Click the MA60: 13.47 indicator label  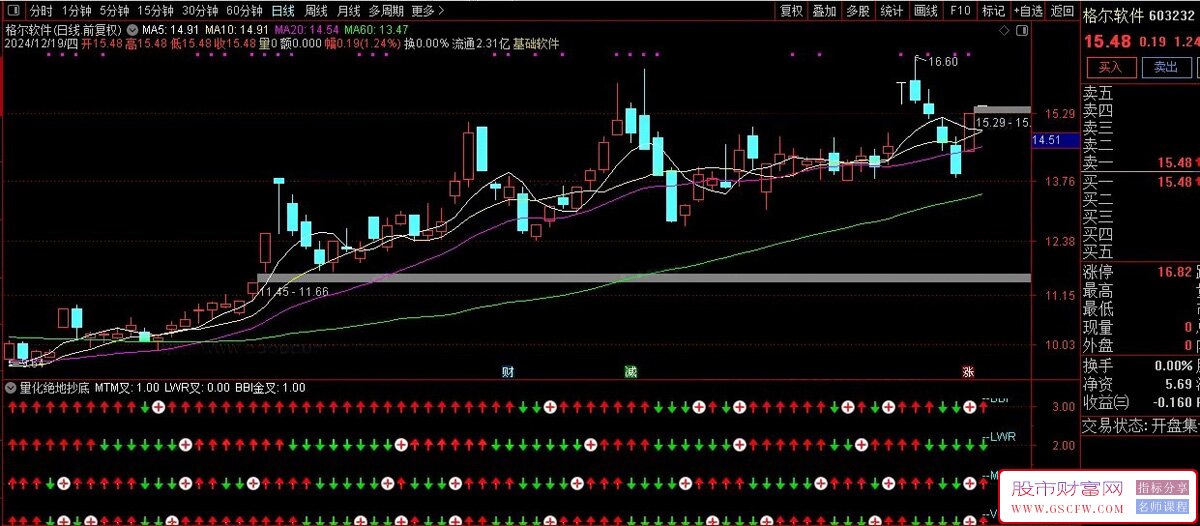click(376, 30)
